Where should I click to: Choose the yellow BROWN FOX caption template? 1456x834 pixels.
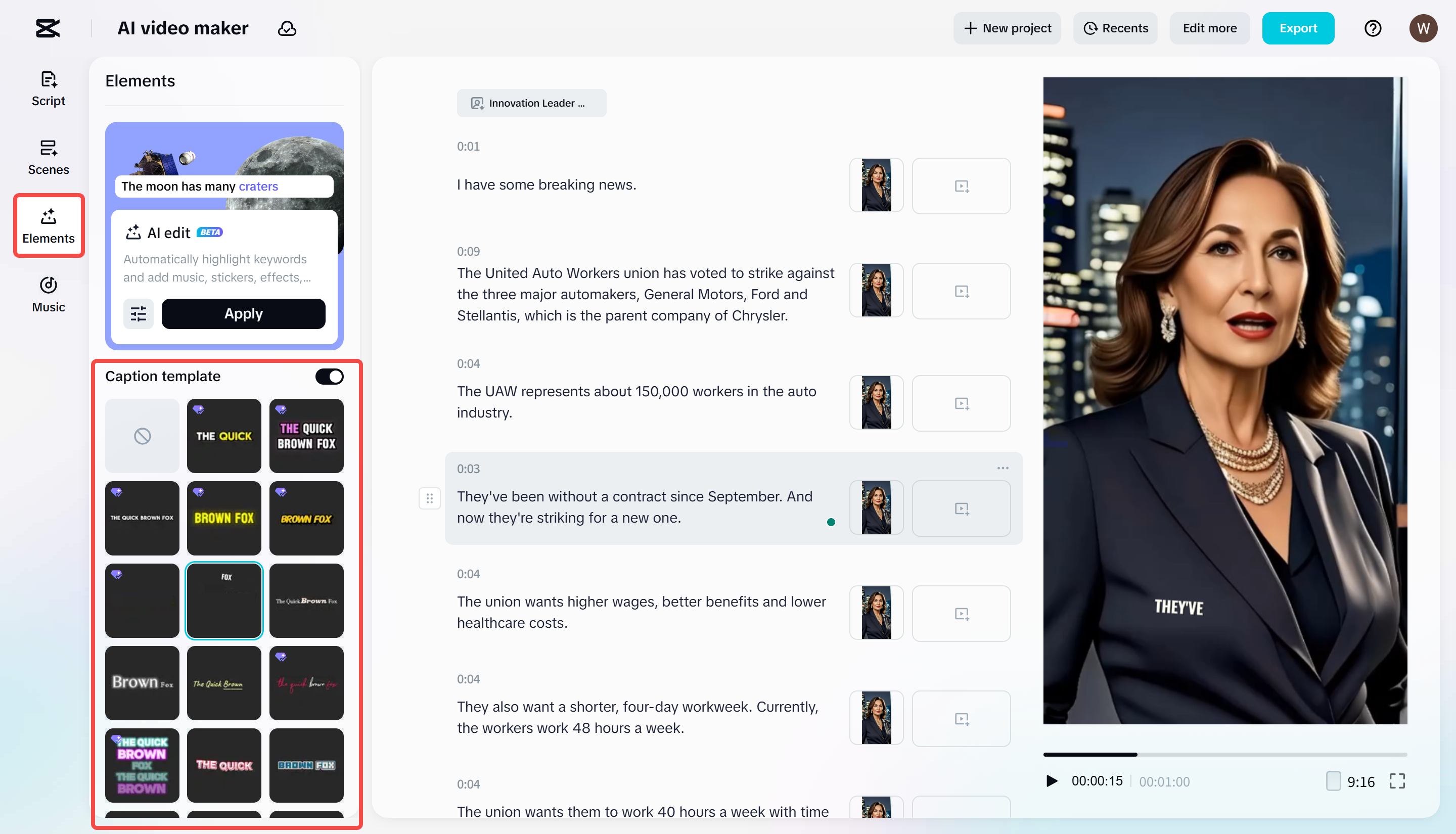pyautogui.click(x=224, y=518)
